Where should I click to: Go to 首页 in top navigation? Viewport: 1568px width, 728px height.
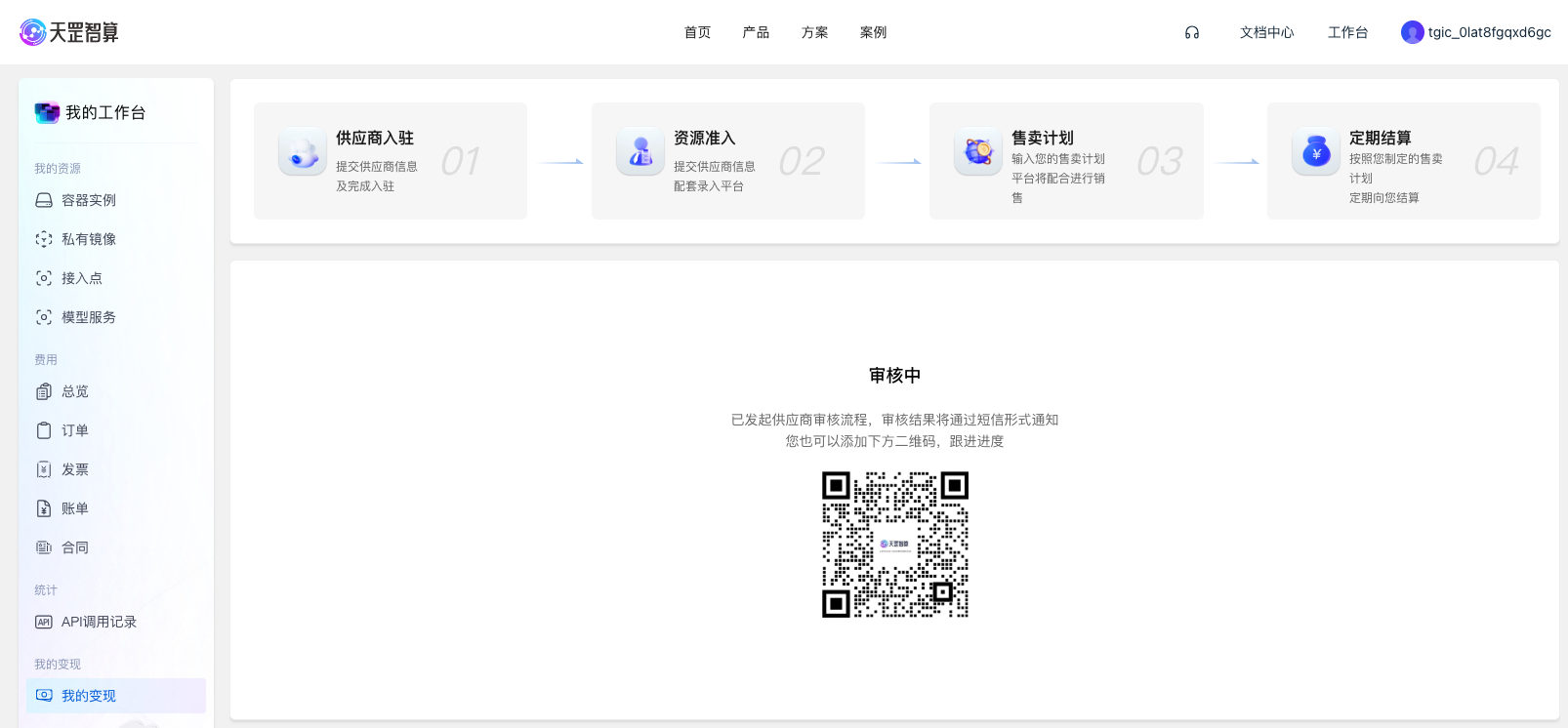(x=697, y=32)
